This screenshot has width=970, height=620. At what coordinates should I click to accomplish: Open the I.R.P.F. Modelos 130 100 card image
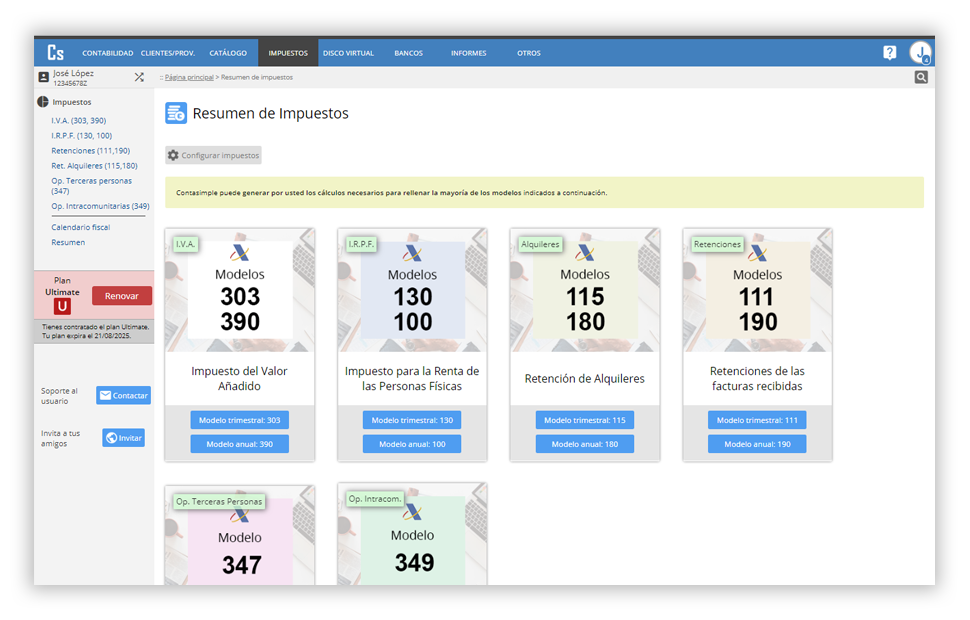click(x=412, y=290)
